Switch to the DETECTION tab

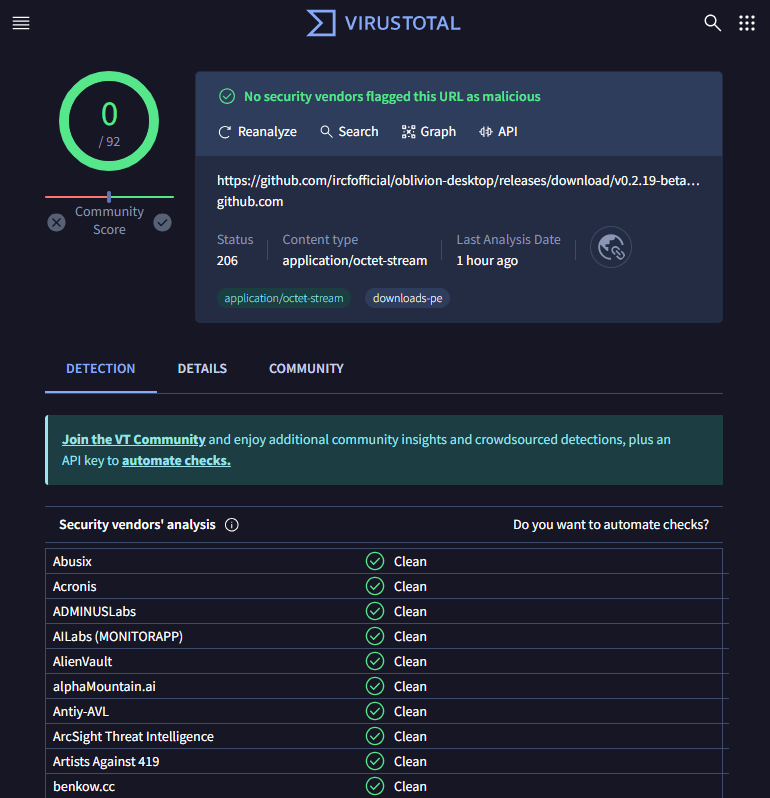pyautogui.click(x=101, y=368)
